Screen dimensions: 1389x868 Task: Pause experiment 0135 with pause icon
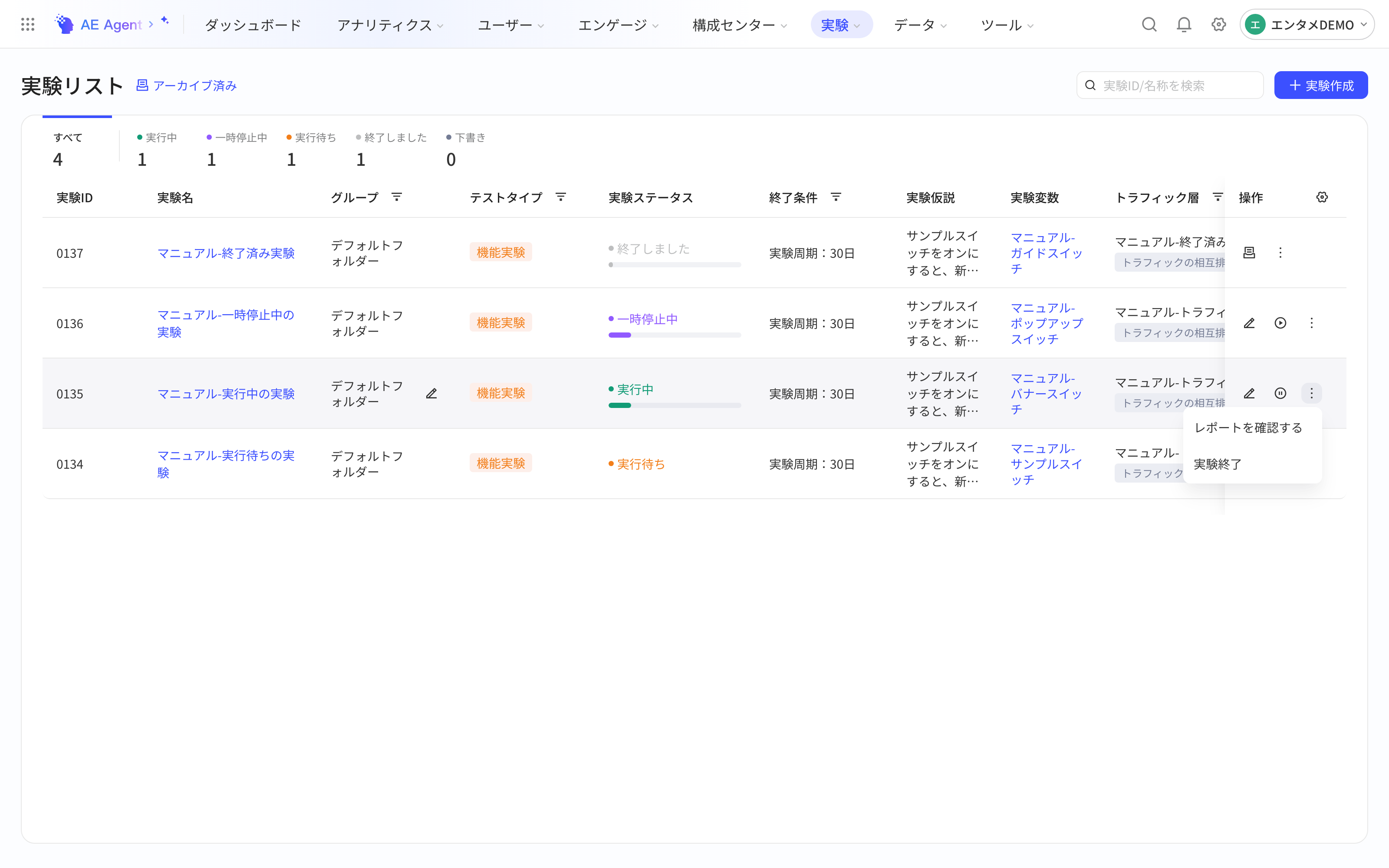pyautogui.click(x=1280, y=393)
